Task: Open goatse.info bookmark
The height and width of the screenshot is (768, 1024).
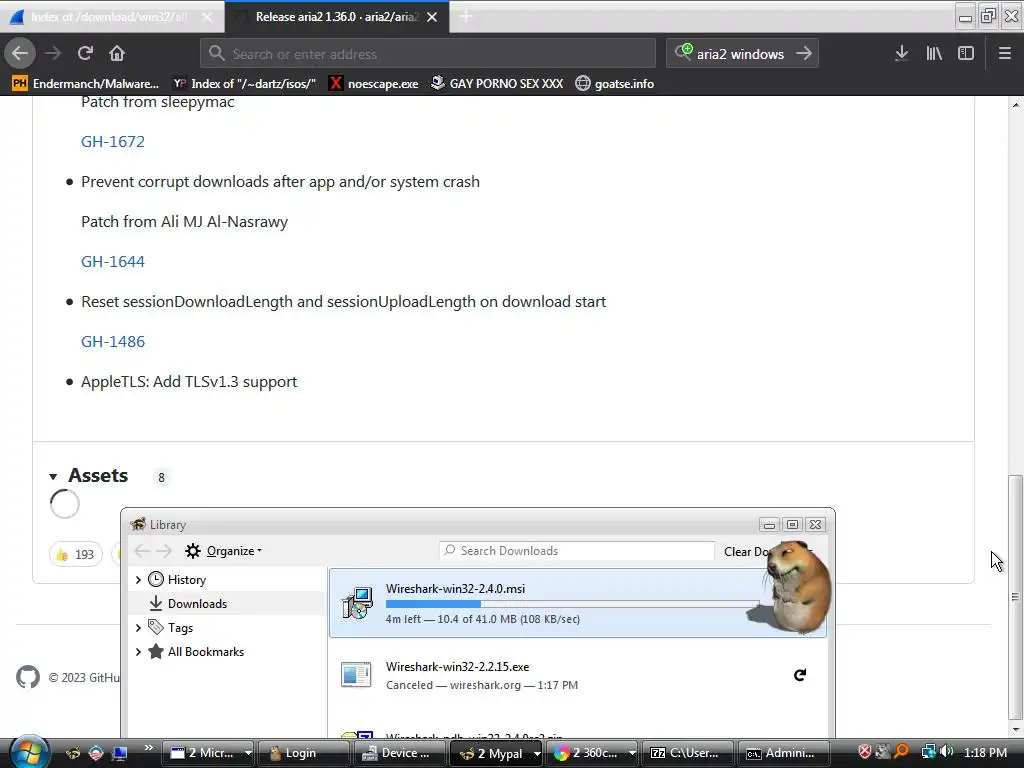Action: tap(615, 84)
